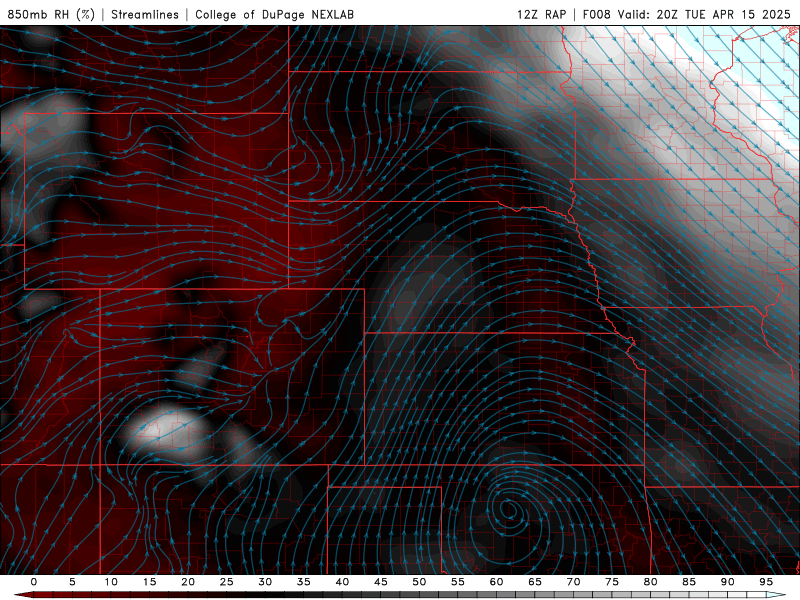Click the "12Z RAP" model run label
Screen dimensions: 800x600
tap(542, 14)
